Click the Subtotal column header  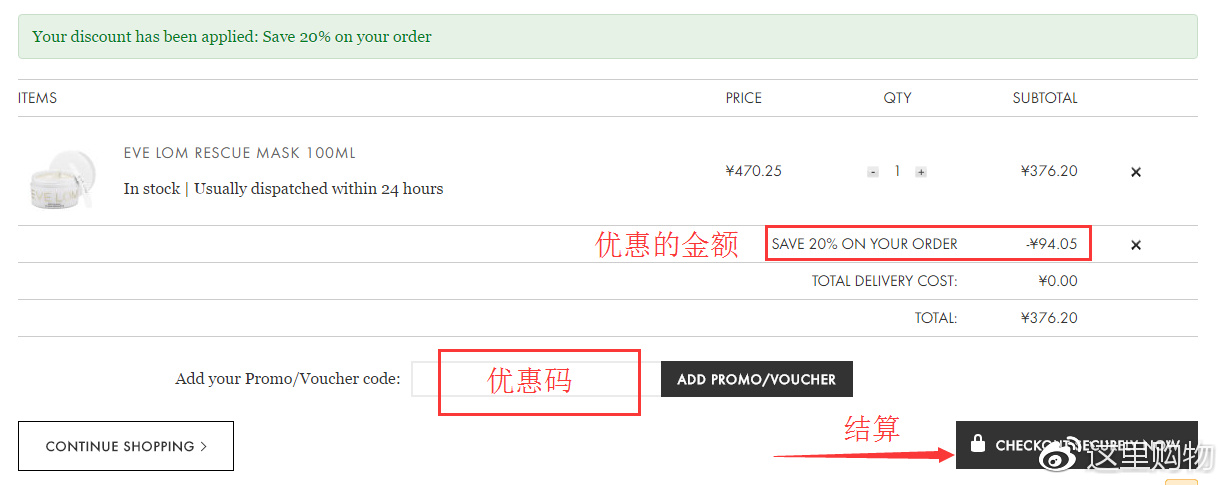tap(1045, 98)
